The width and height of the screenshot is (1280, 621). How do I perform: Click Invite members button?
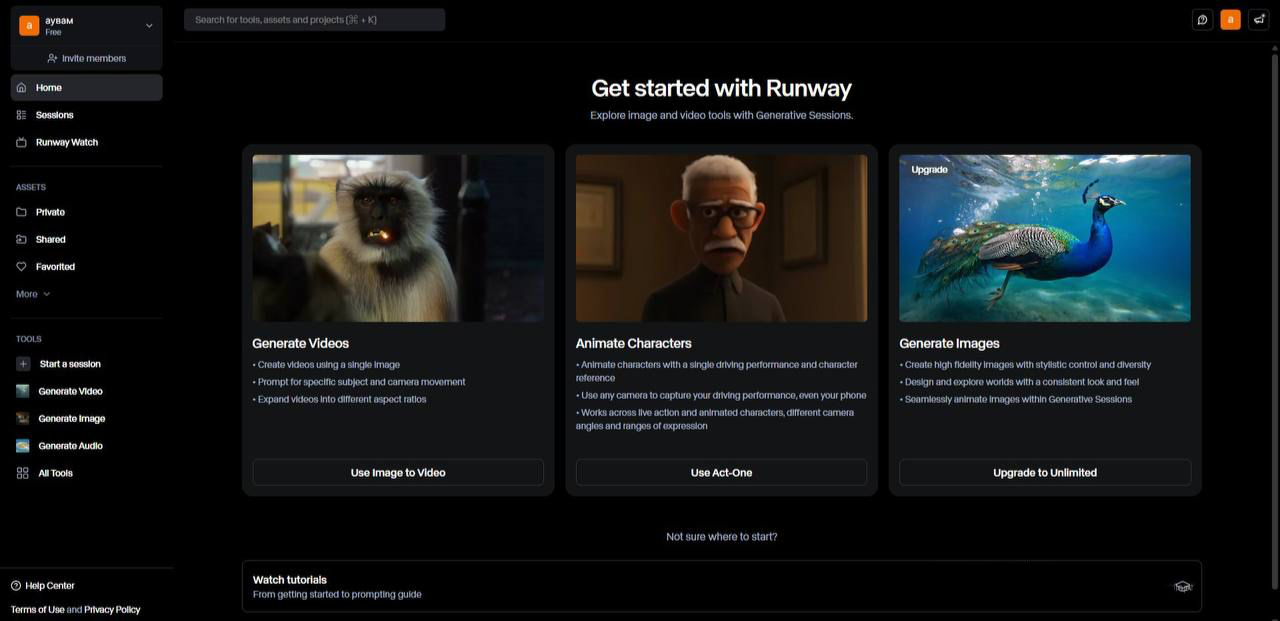[87, 58]
